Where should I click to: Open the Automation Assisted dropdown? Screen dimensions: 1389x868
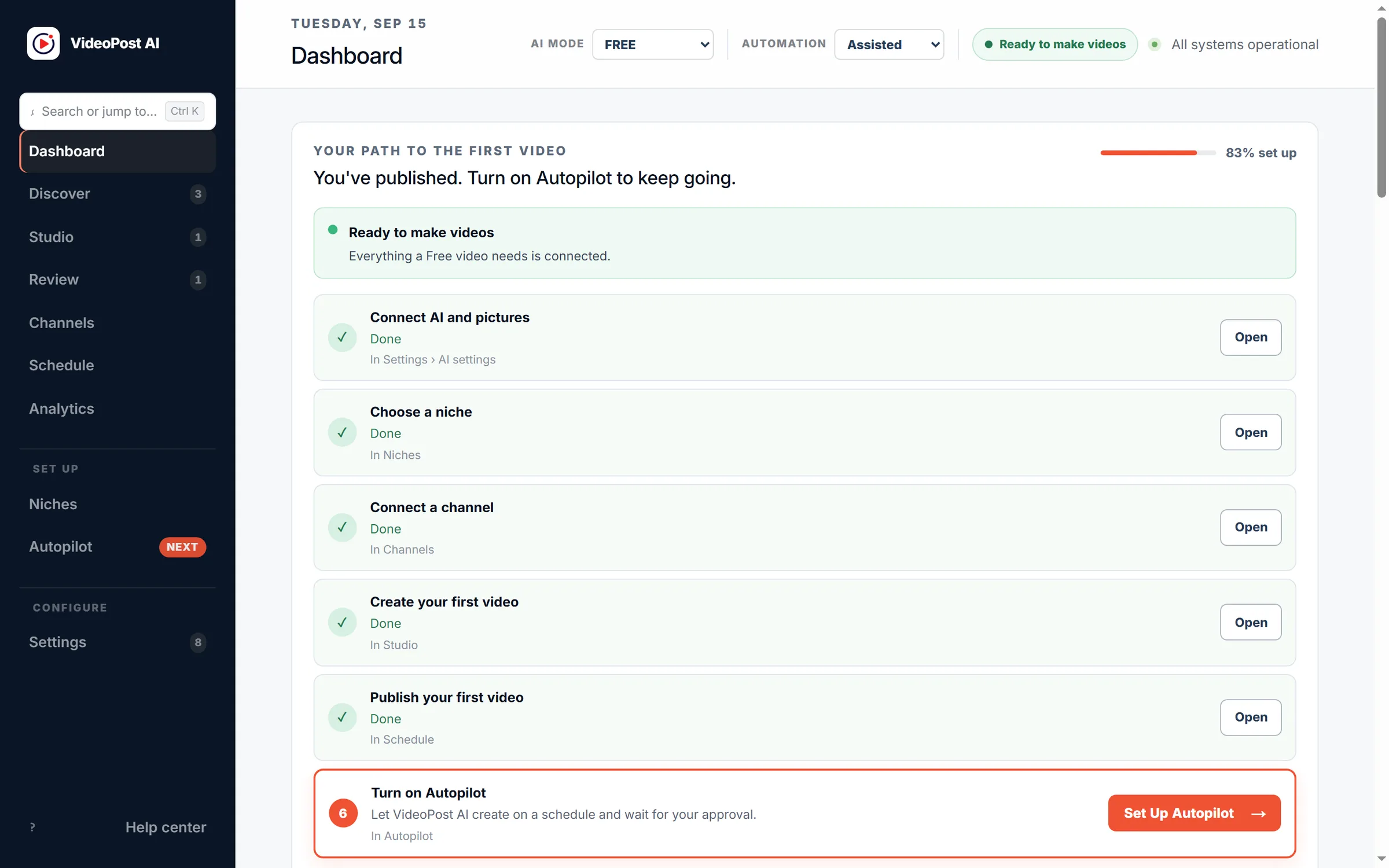(889, 45)
